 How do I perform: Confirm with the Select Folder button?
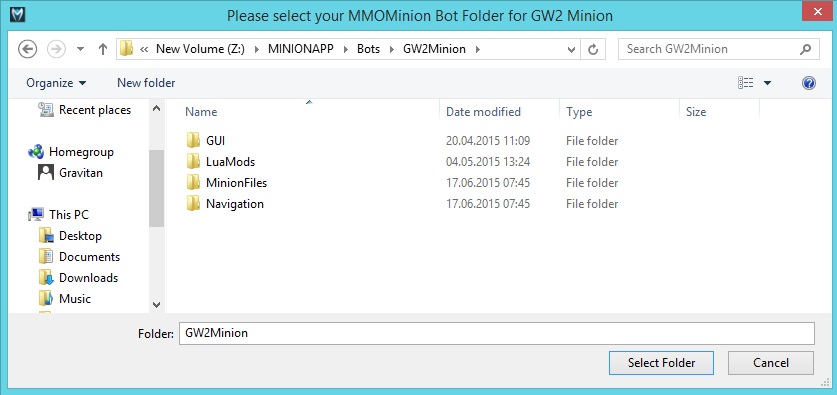(661, 363)
